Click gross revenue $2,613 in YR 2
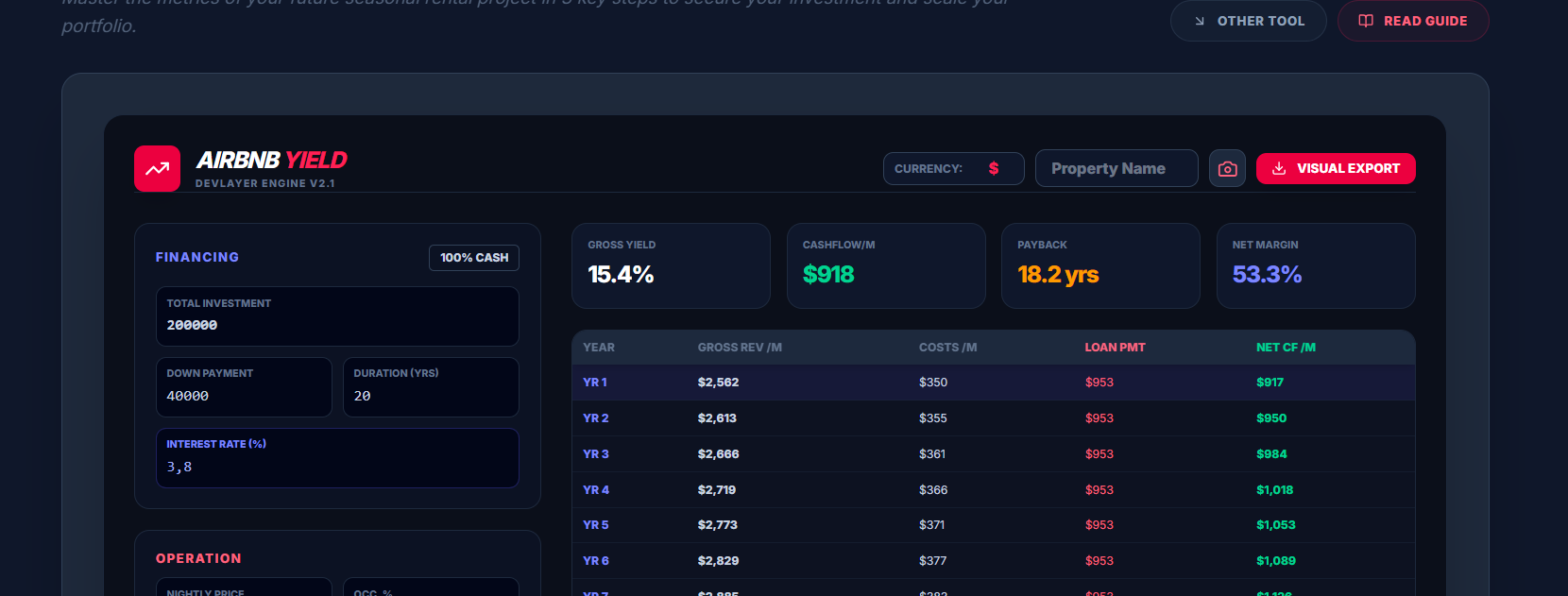Viewport: 1568px width, 596px height. coord(717,418)
